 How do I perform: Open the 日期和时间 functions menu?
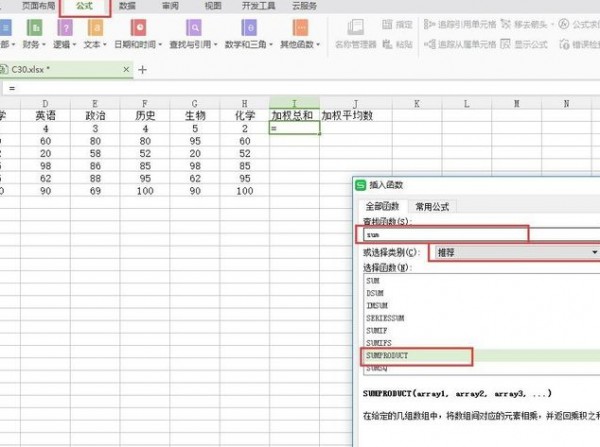point(138,34)
